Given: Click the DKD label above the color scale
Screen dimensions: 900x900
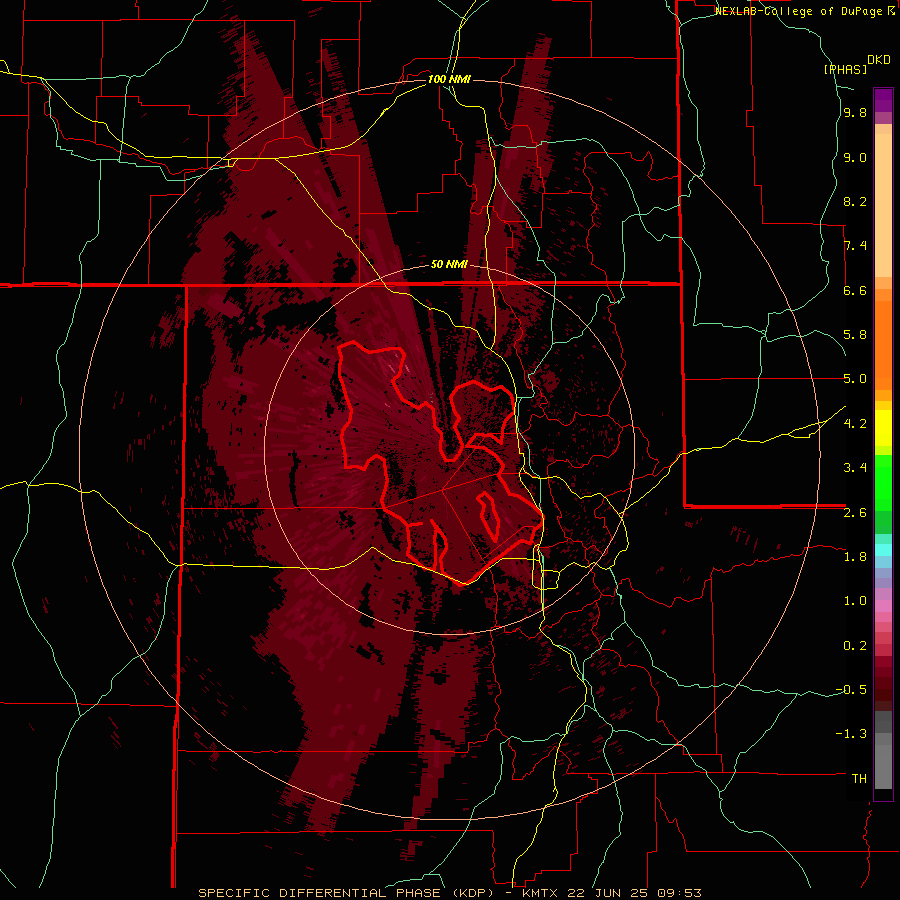Looking at the screenshot, I should (879, 60).
